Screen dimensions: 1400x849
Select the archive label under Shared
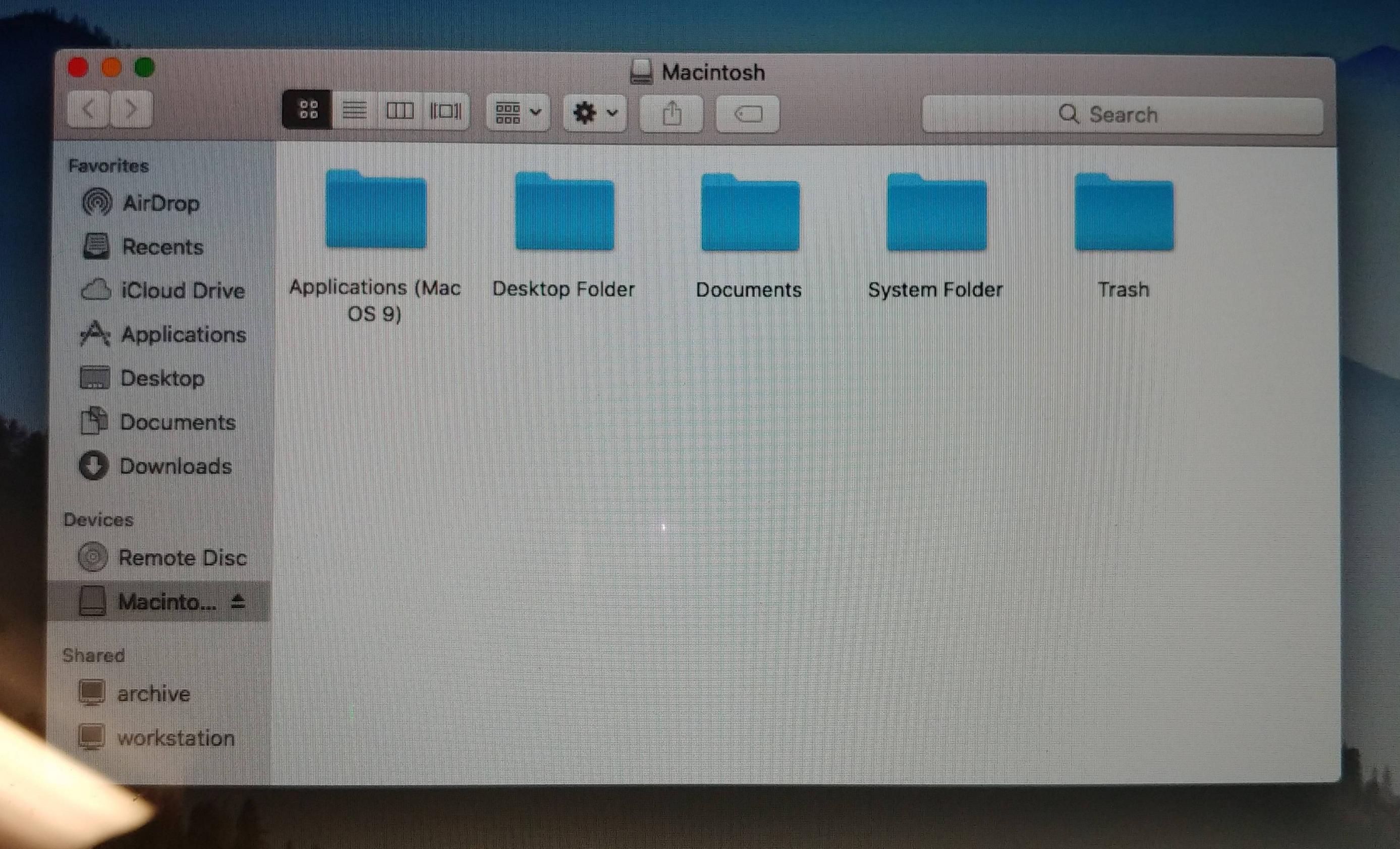(x=154, y=694)
